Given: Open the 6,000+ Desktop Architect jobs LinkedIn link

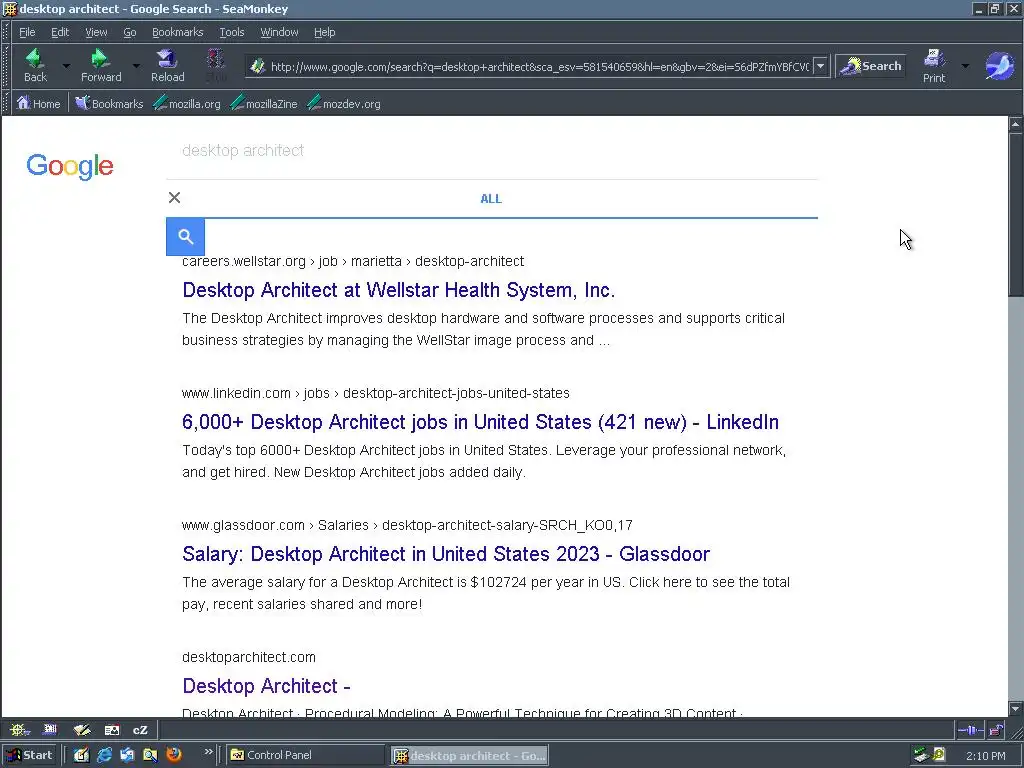Looking at the screenshot, I should (x=480, y=422).
